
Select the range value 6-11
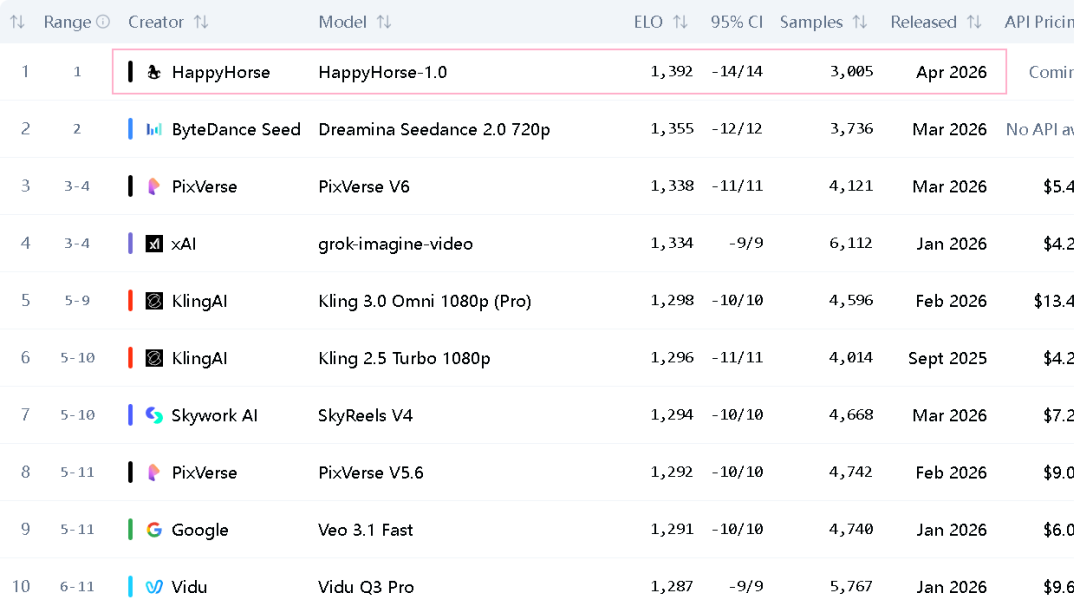[x=77, y=586]
